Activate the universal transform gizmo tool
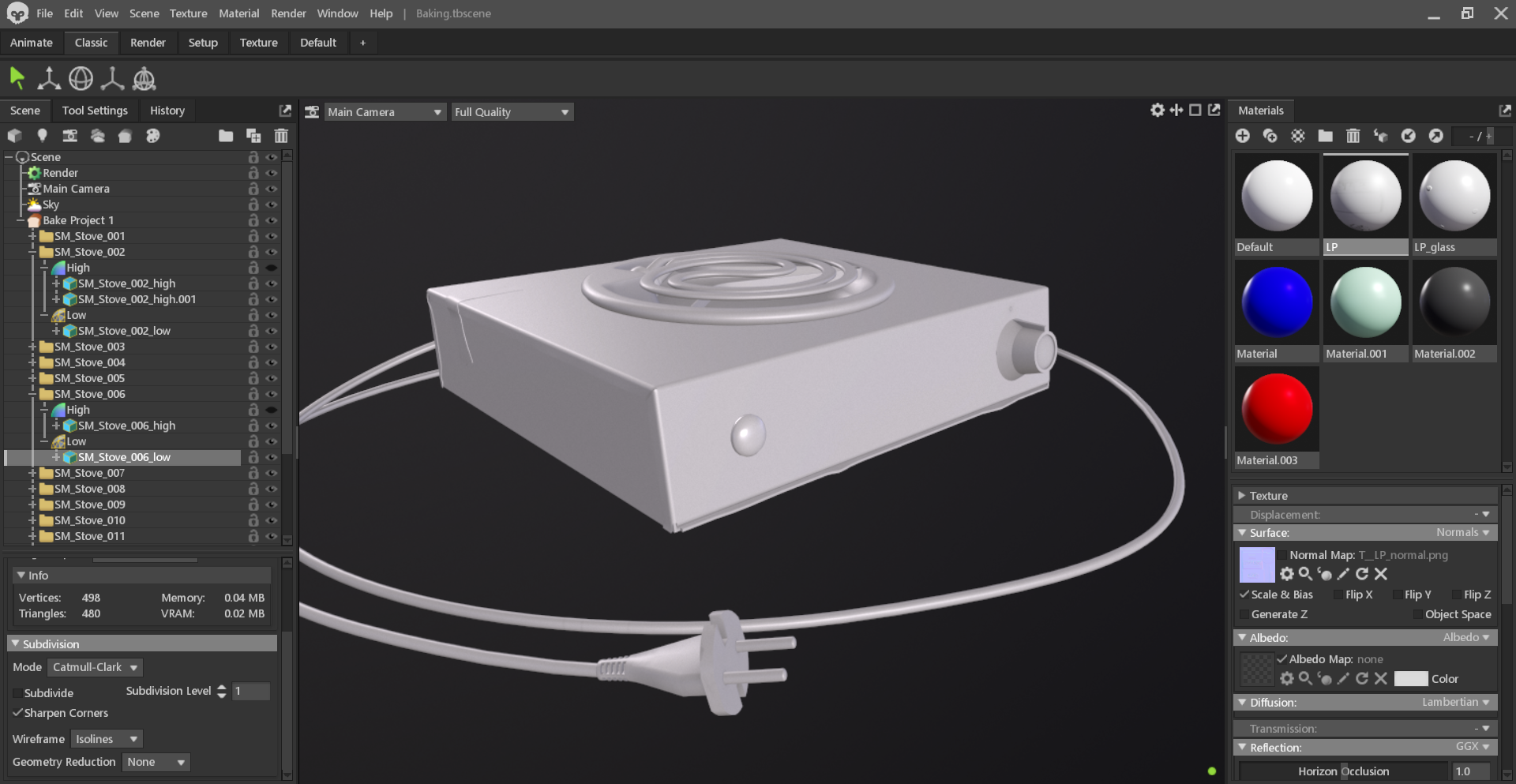This screenshot has height=784, width=1516. tap(144, 78)
